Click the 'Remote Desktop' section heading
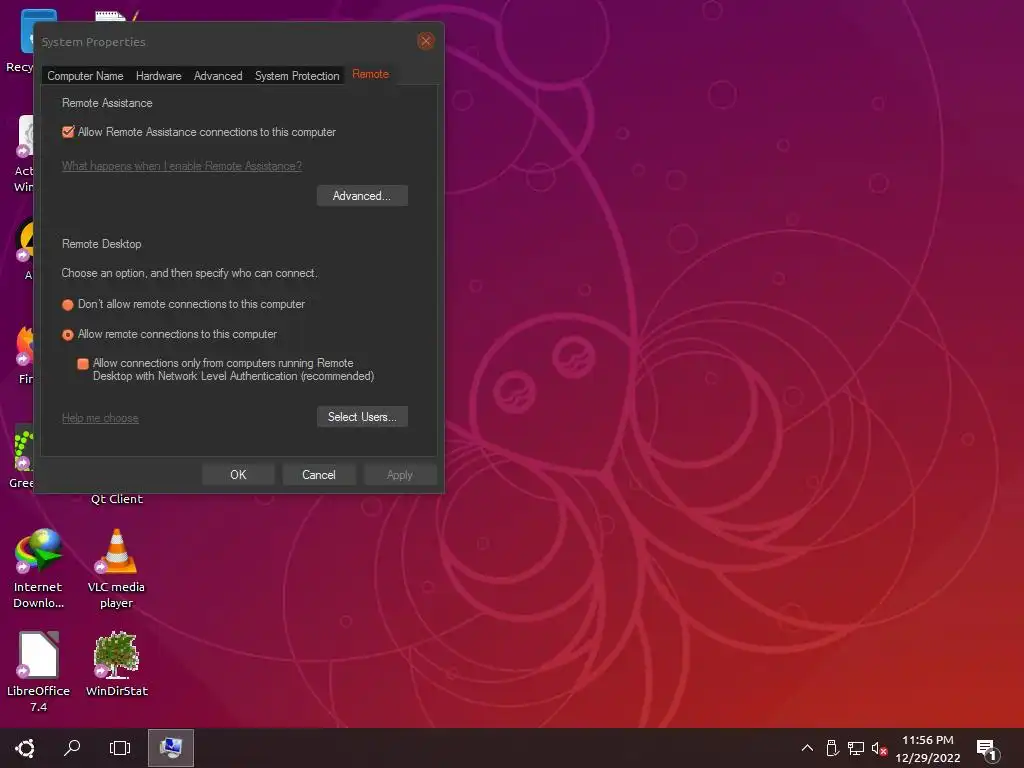The height and width of the screenshot is (768, 1024). coord(101,244)
